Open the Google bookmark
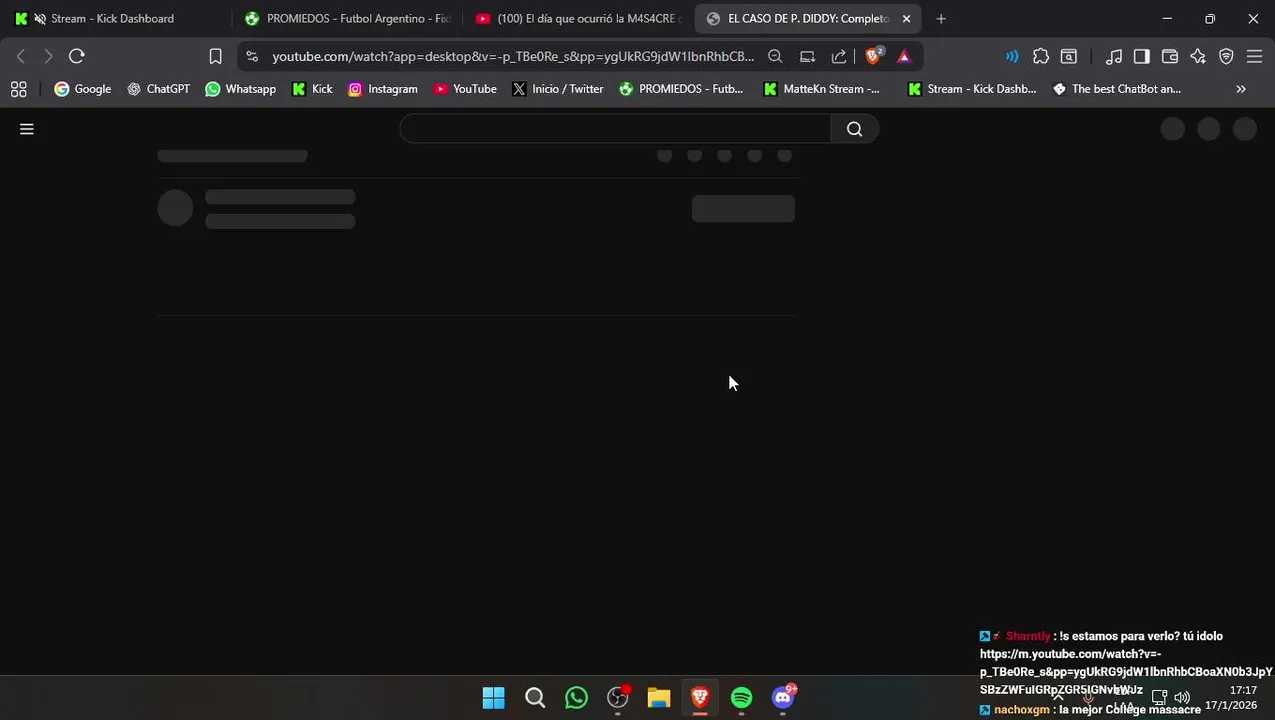This screenshot has height=720, width=1275. 83,89
